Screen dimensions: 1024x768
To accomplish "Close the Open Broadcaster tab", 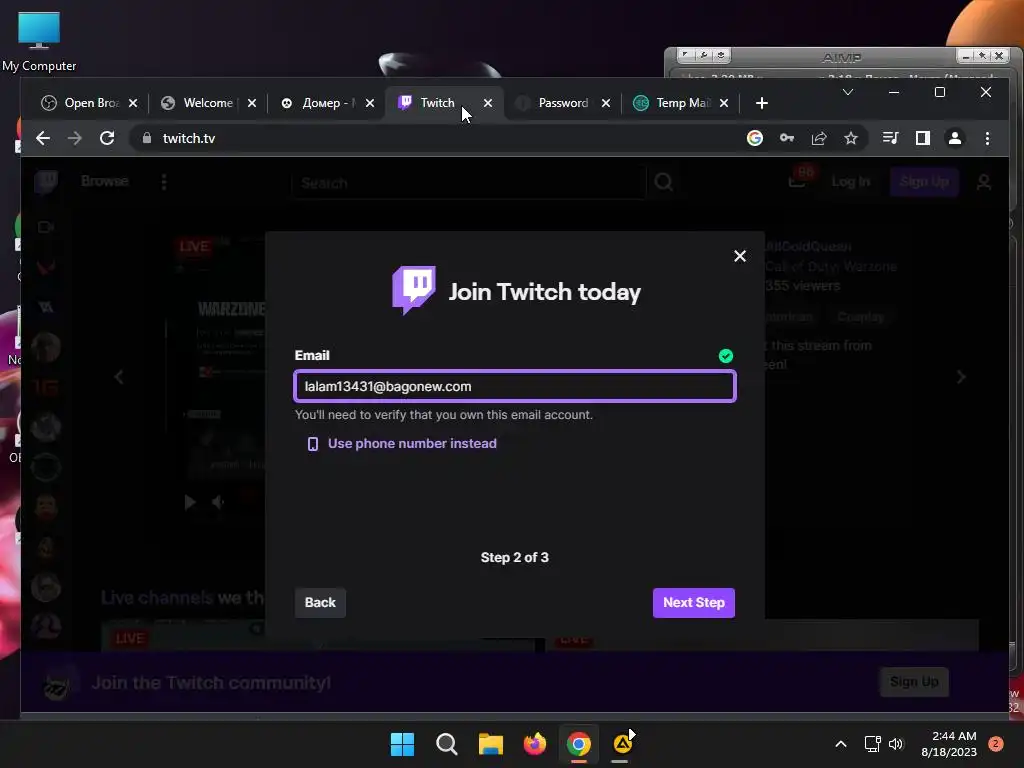I will [x=133, y=103].
